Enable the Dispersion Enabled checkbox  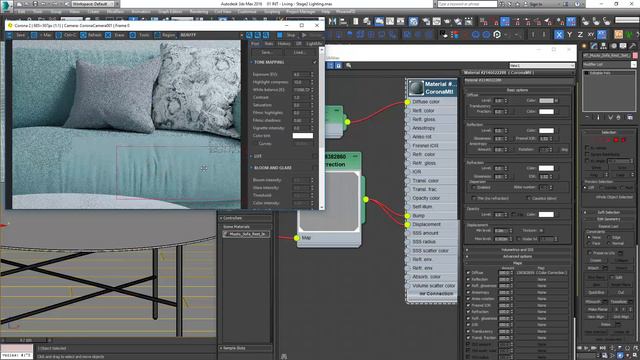click(x=473, y=187)
